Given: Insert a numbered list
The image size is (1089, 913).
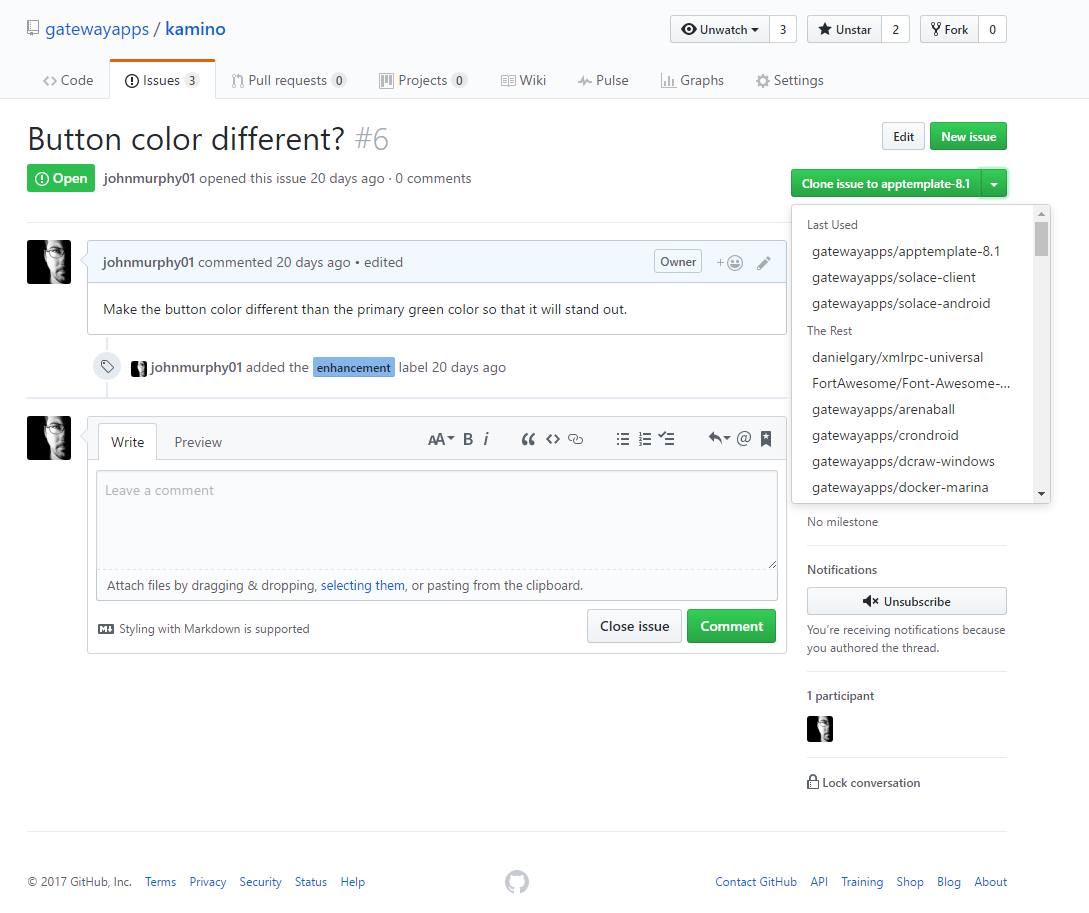Looking at the screenshot, I should (645, 439).
